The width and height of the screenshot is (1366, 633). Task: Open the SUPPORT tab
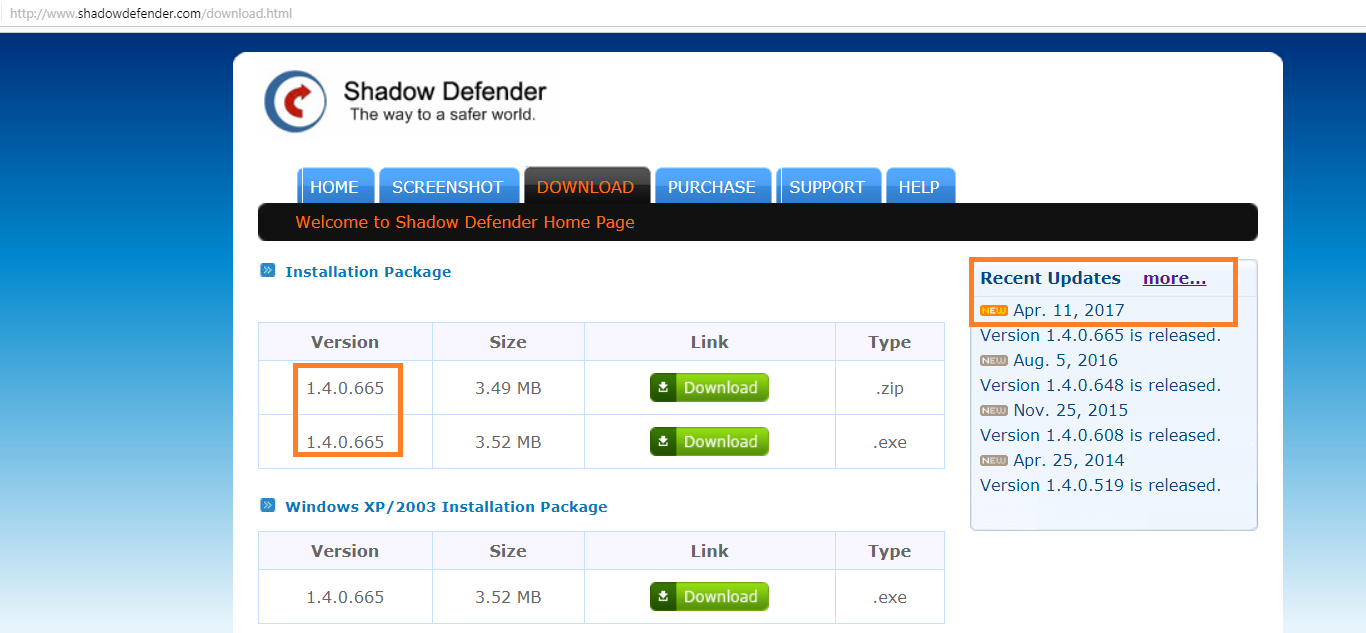(x=827, y=187)
